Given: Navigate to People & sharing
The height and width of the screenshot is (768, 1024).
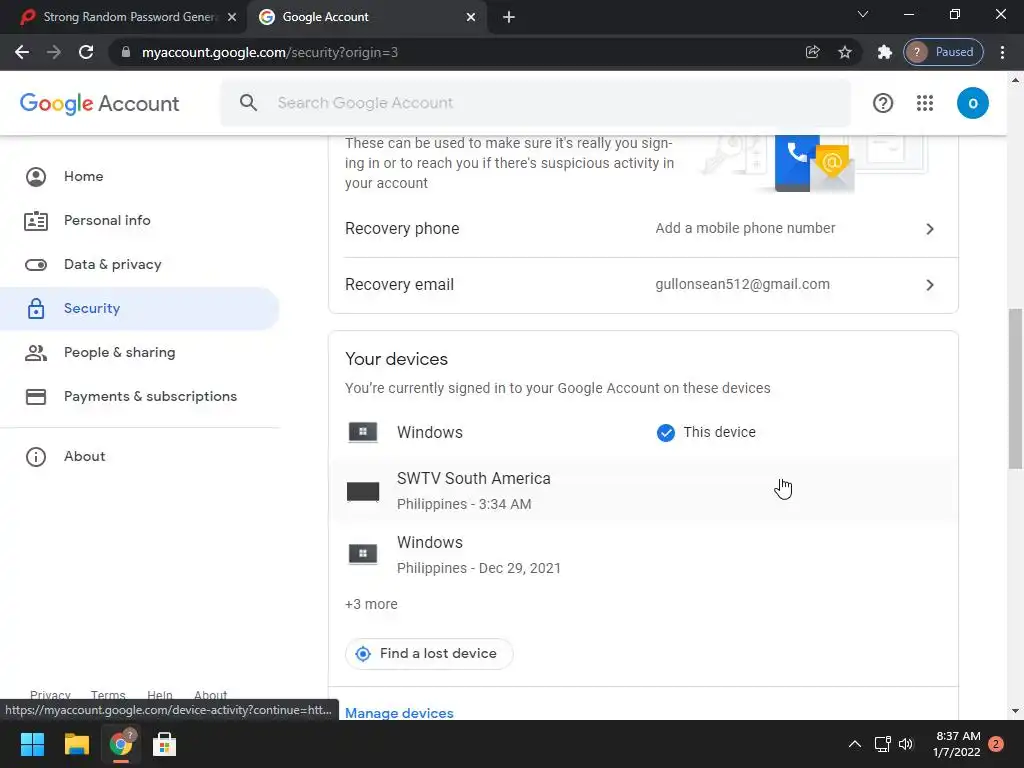Looking at the screenshot, I should pyautogui.click(x=120, y=353).
